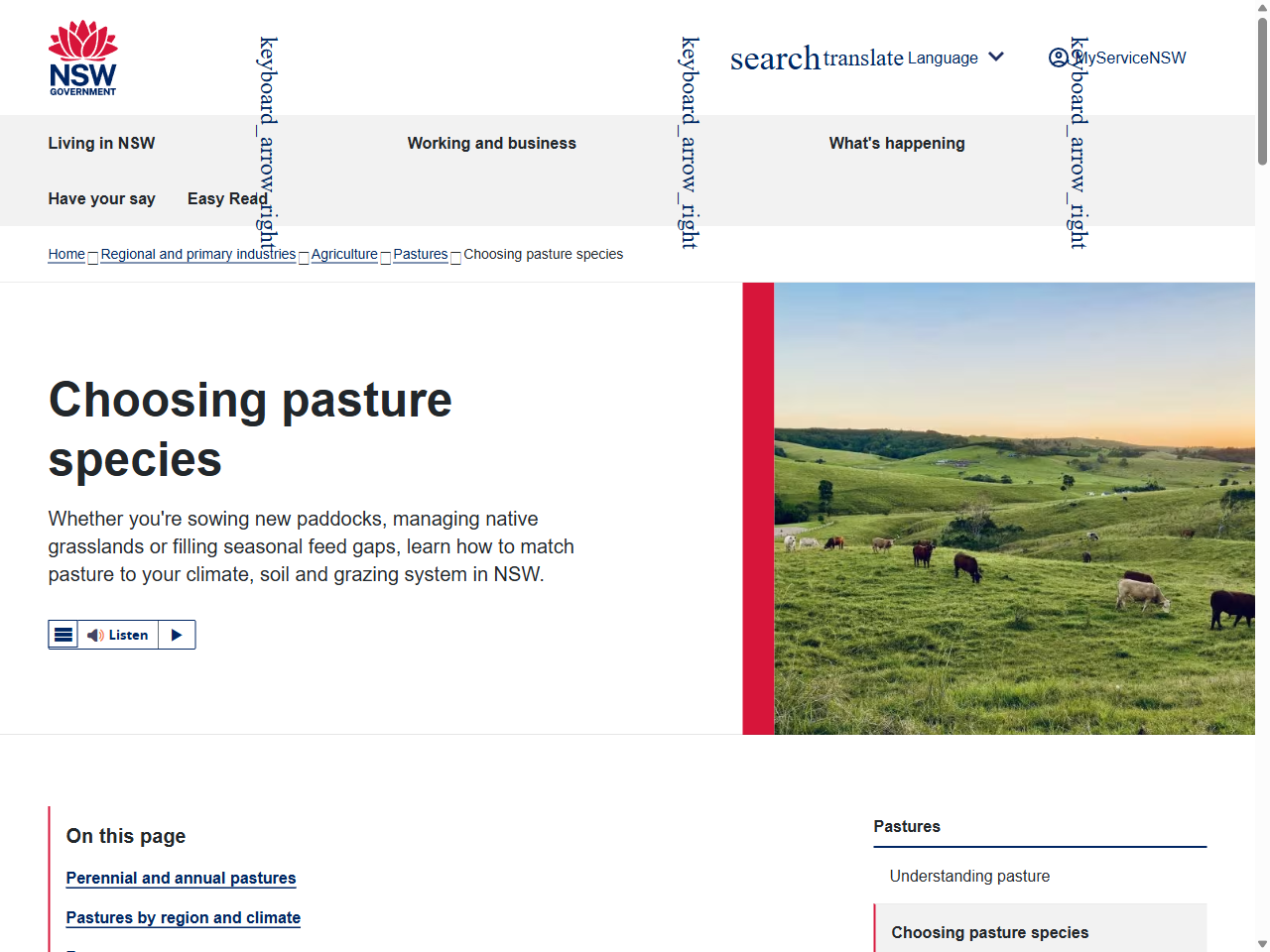Open the Perennial and annual pastures link
Screen dimensions: 1270x952
[x=181, y=879]
